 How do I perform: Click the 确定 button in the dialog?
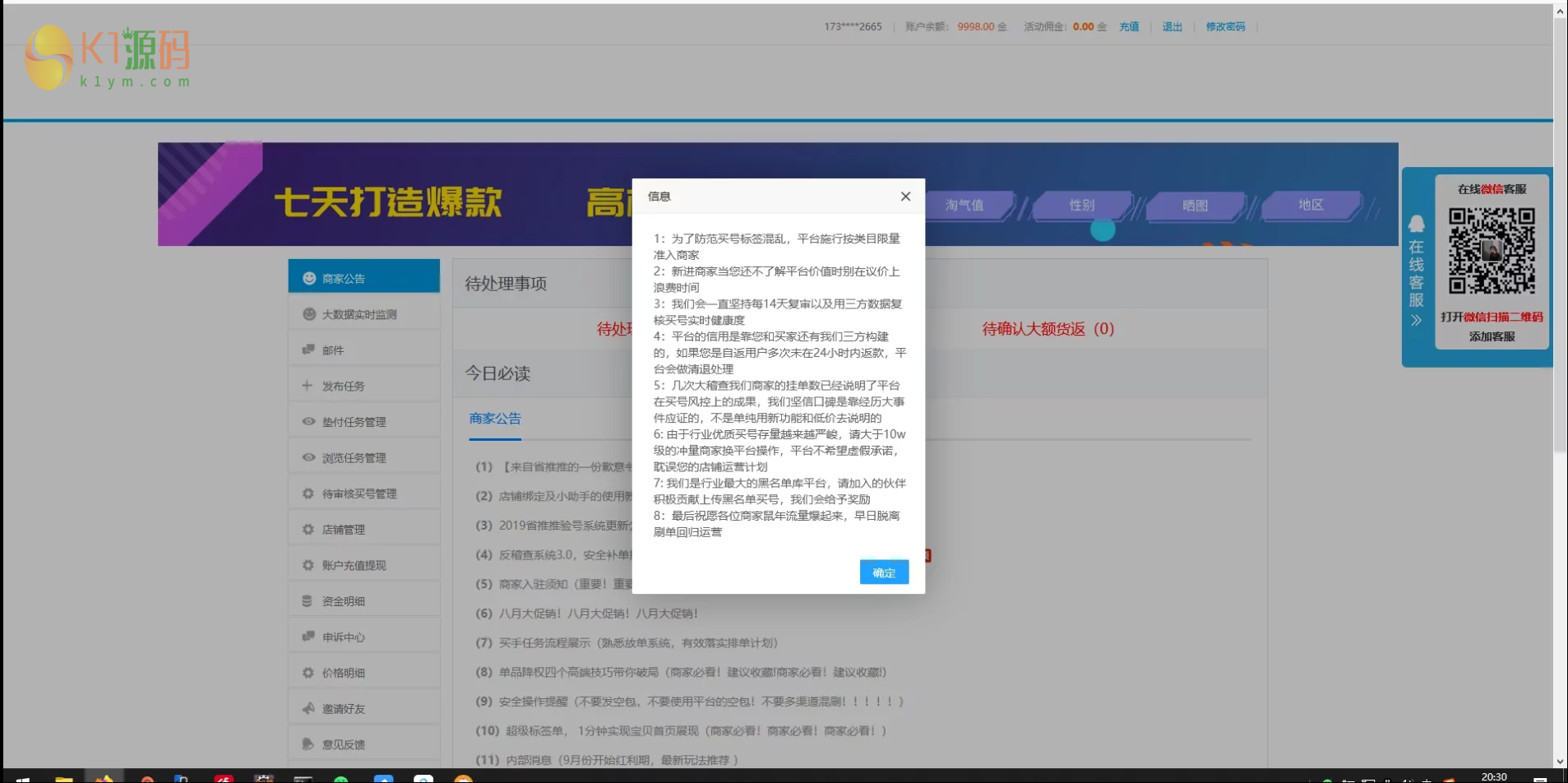pos(883,572)
